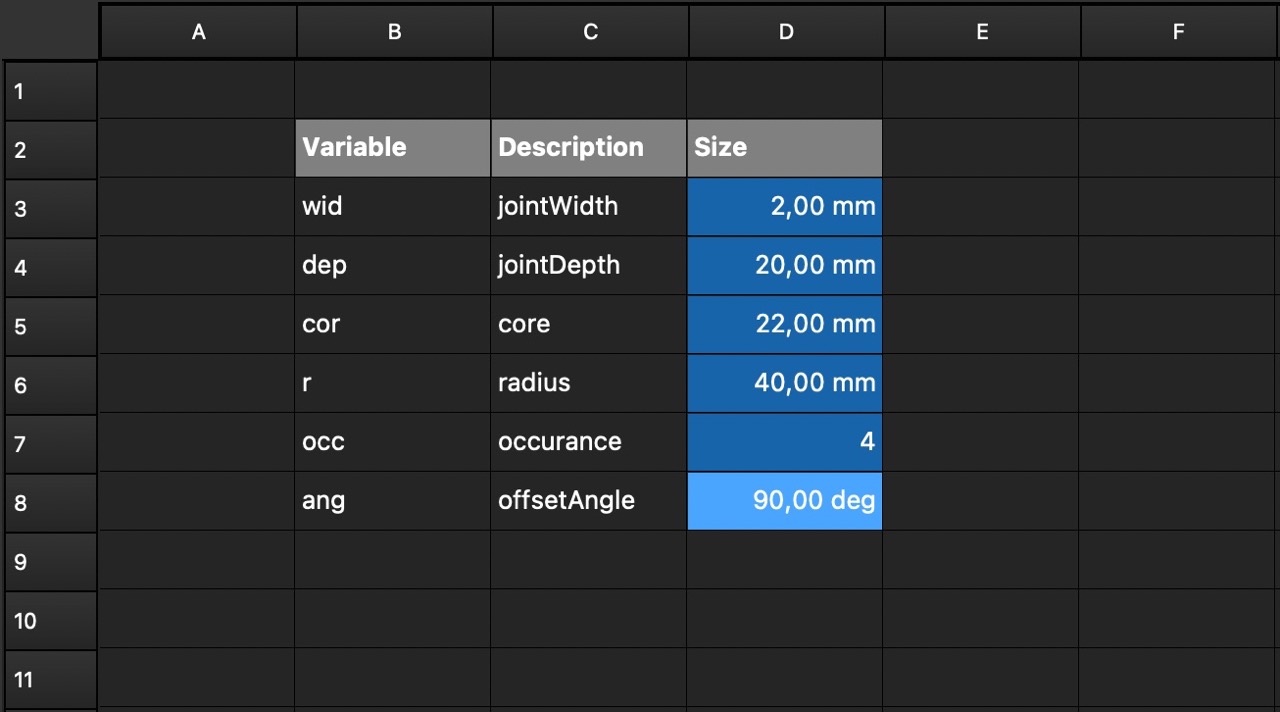
Task: Select row 1 header
Action: coord(50,91)
